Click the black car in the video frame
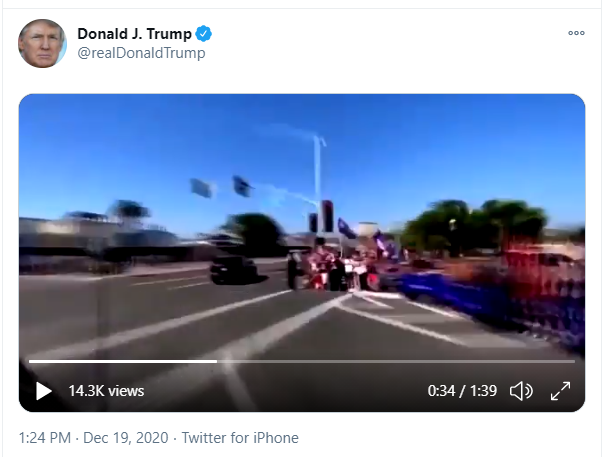Image resolution: width=615 pixels, height=457 pixels. pyautogui.click(x=233, y=269)
